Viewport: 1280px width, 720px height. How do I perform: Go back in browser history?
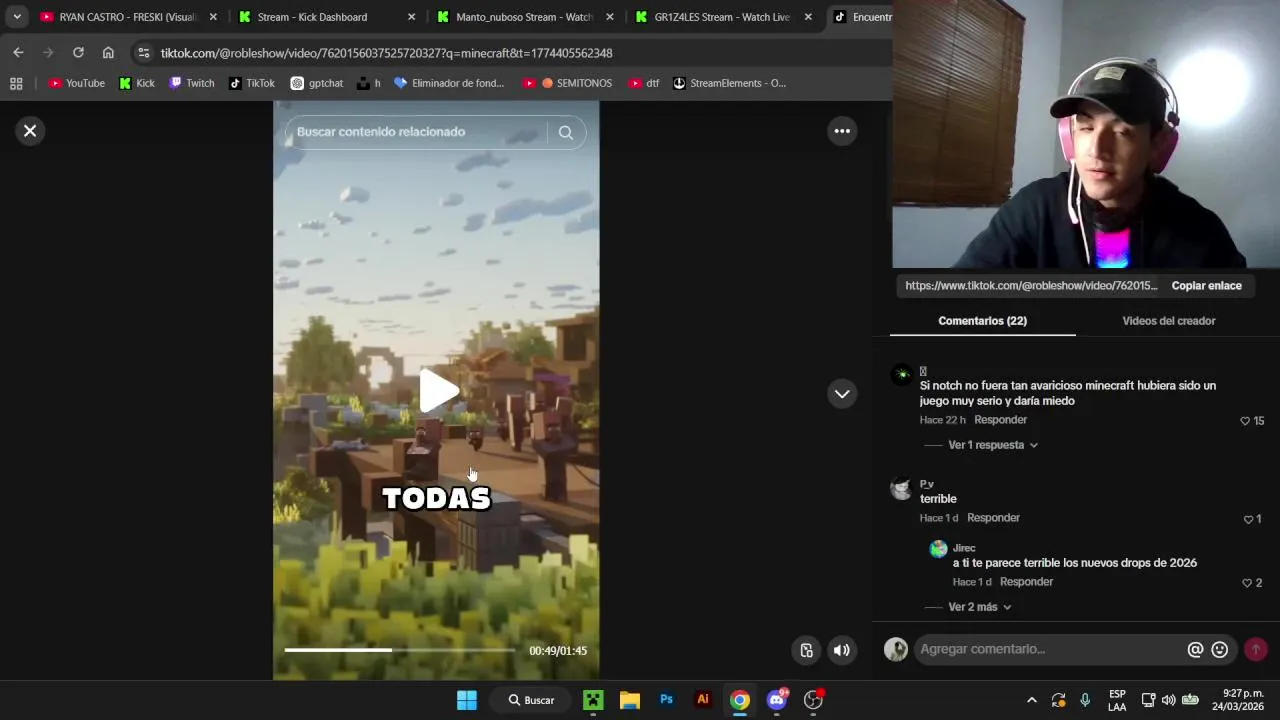pyautogui.click(x=18, y=53)
